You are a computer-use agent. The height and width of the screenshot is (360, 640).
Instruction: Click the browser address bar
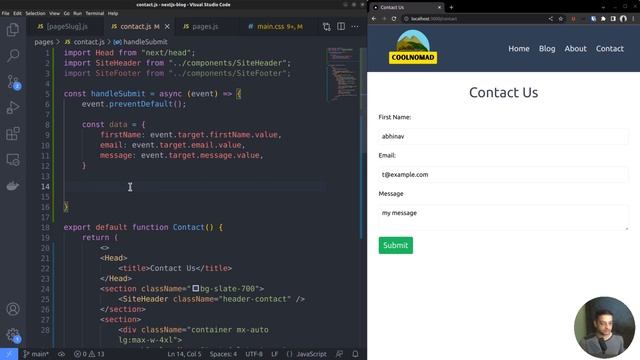tap(473, 19)
